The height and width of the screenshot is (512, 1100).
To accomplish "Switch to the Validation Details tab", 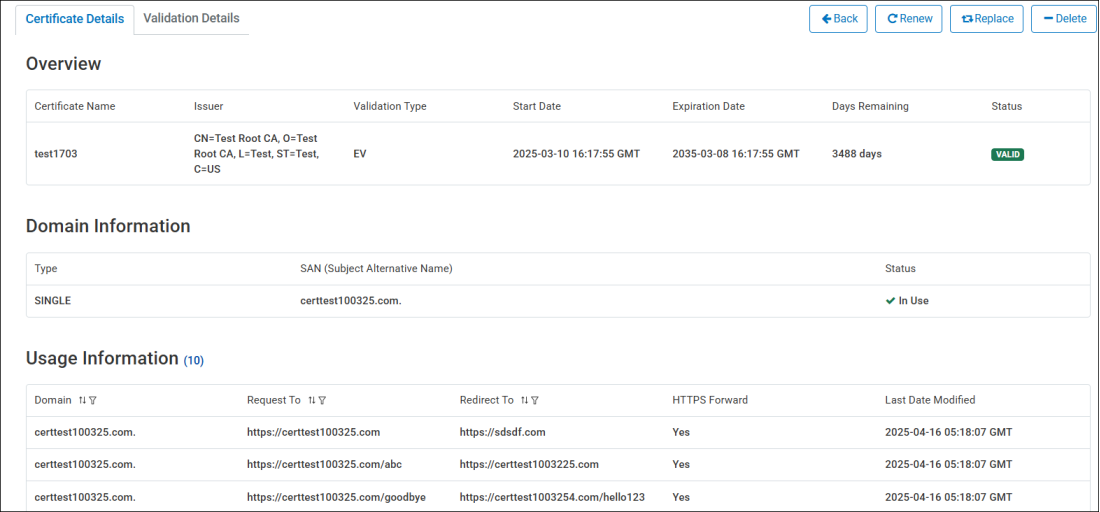I will pos(191,18).
